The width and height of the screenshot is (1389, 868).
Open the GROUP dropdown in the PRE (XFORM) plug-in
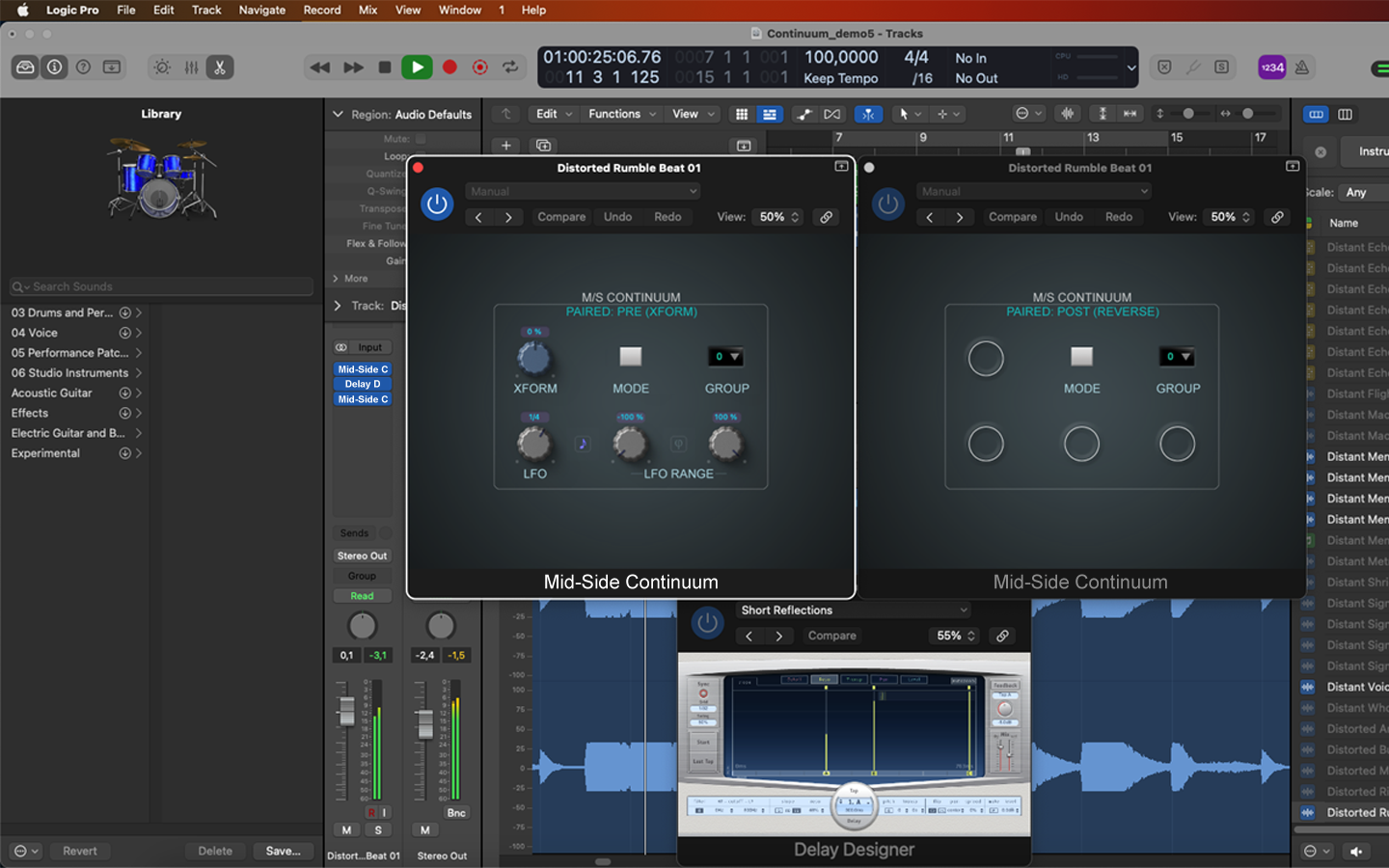(726, 357)
